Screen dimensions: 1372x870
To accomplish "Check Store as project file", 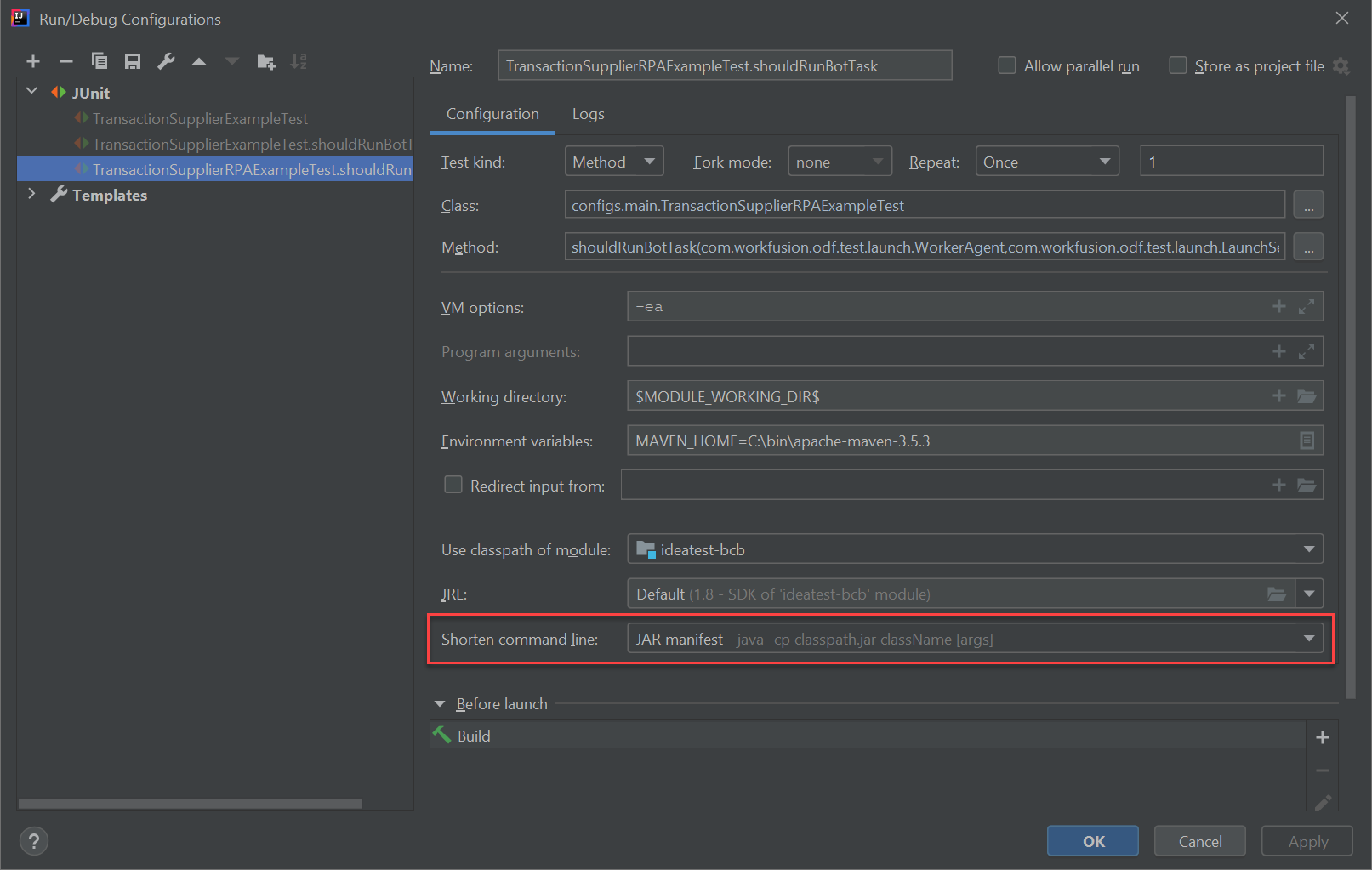I will pyautogui.click(x=1178, y=65).
